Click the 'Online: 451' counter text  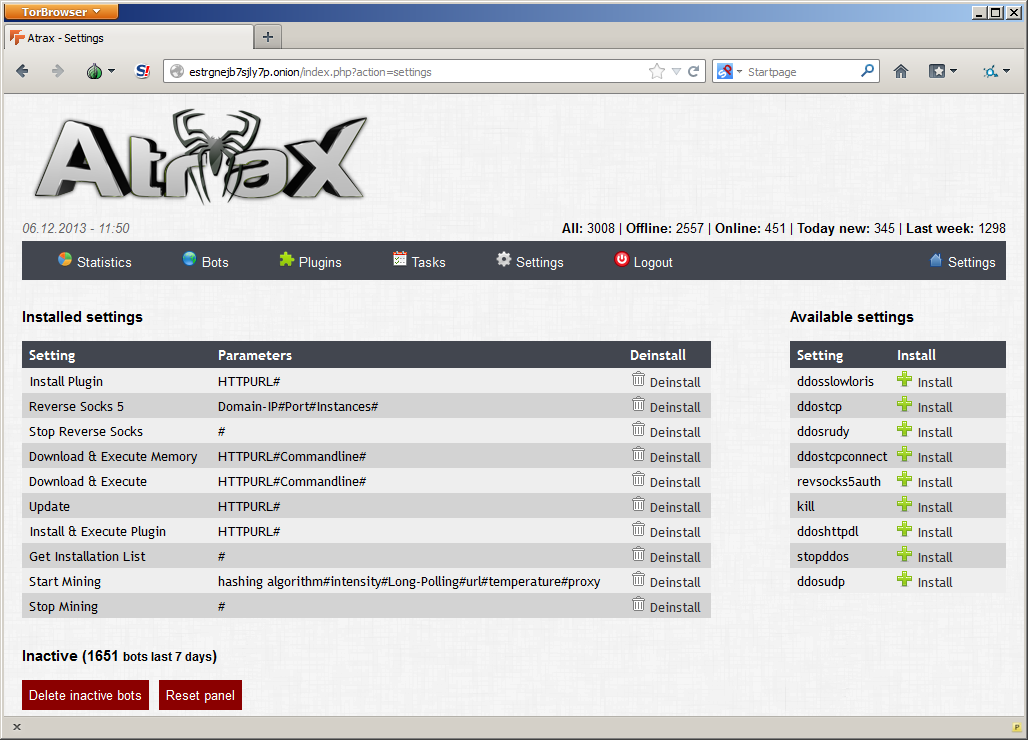point(750,228)
